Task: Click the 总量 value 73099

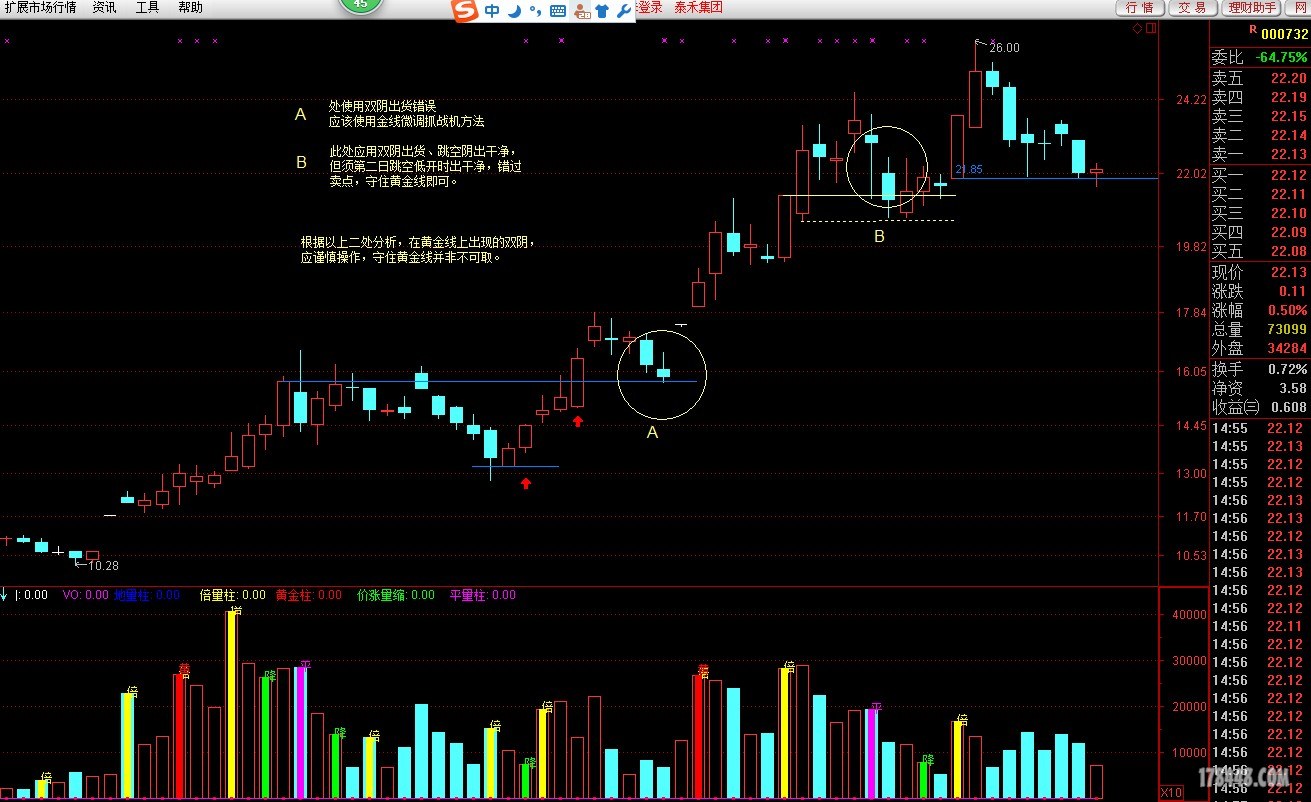Action: pos(1286,329)
